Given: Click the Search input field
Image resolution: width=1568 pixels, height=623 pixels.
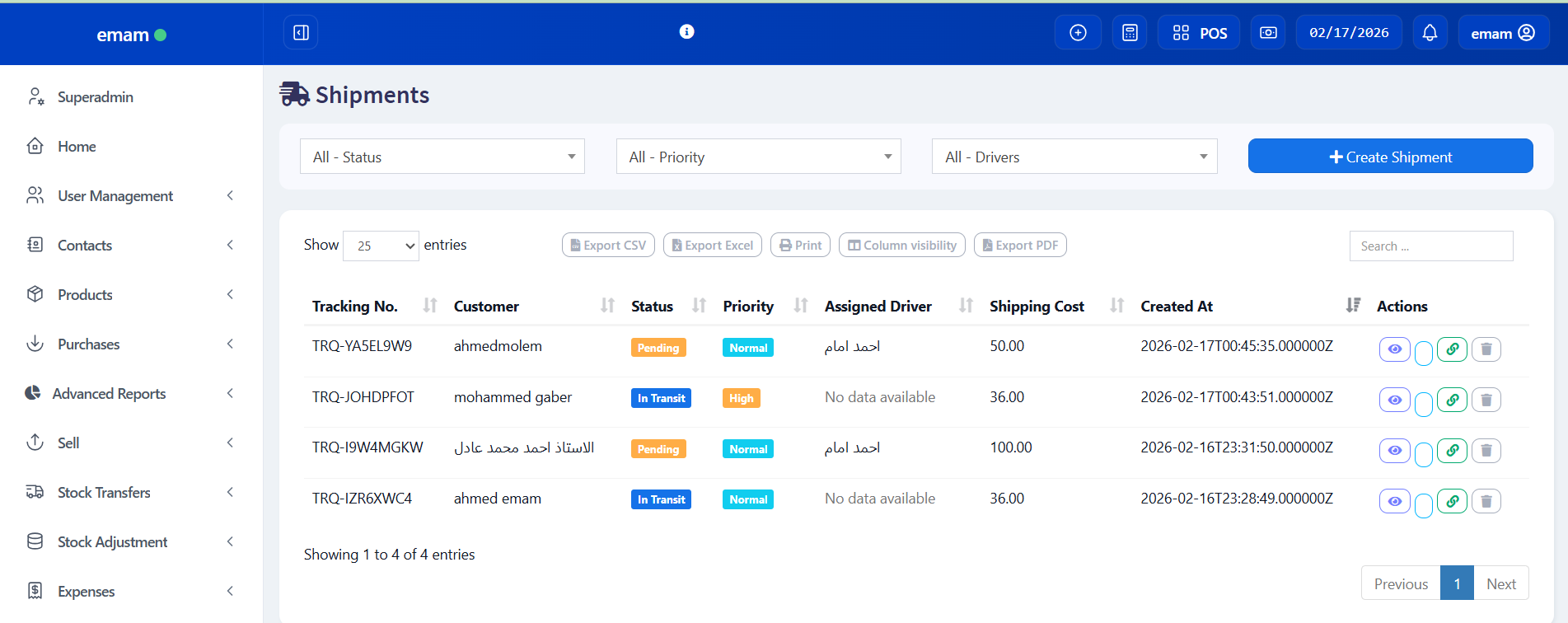Looking at the screenshot, I should [1430, 246].
